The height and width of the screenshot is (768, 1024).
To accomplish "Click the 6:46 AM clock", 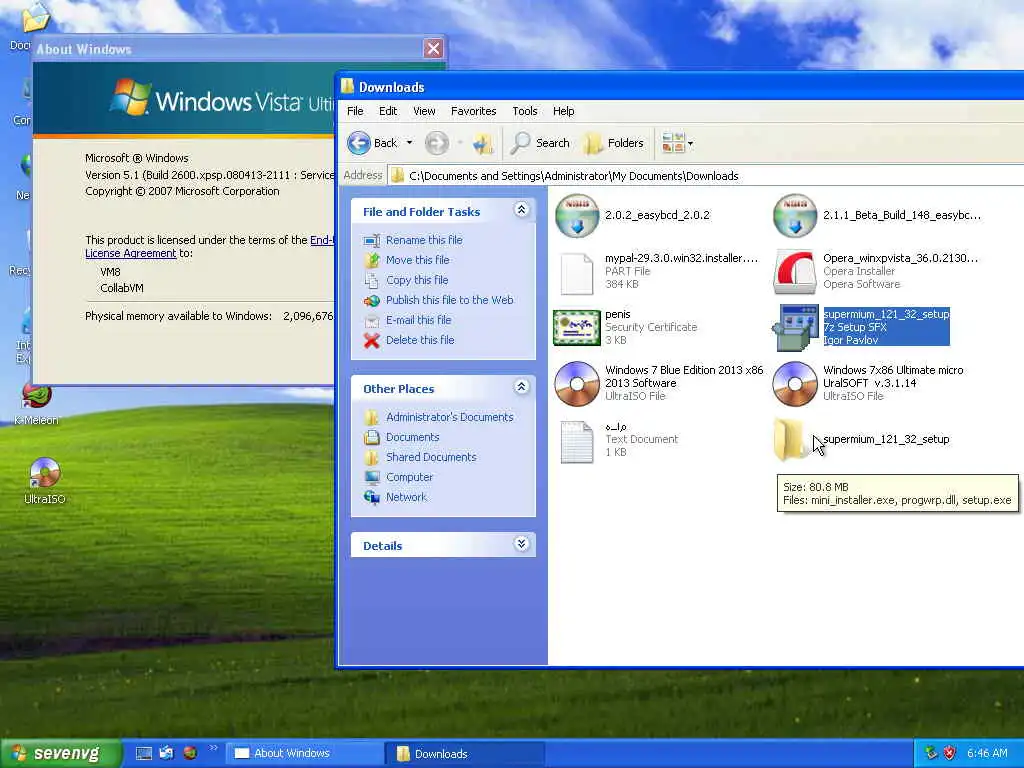I will (987, 753).
